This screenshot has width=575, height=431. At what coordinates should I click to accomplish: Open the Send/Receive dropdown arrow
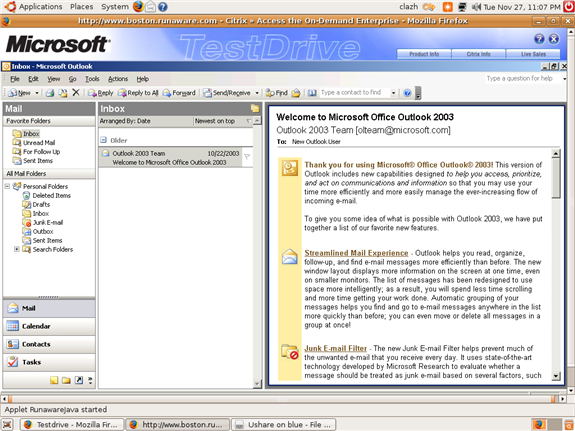point(257,93)
